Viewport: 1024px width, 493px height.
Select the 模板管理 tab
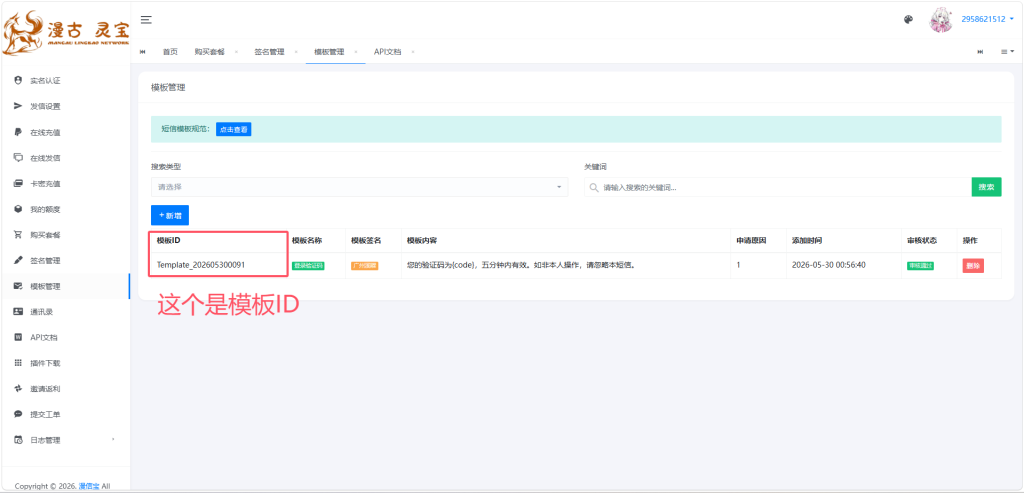coord(328,52)
